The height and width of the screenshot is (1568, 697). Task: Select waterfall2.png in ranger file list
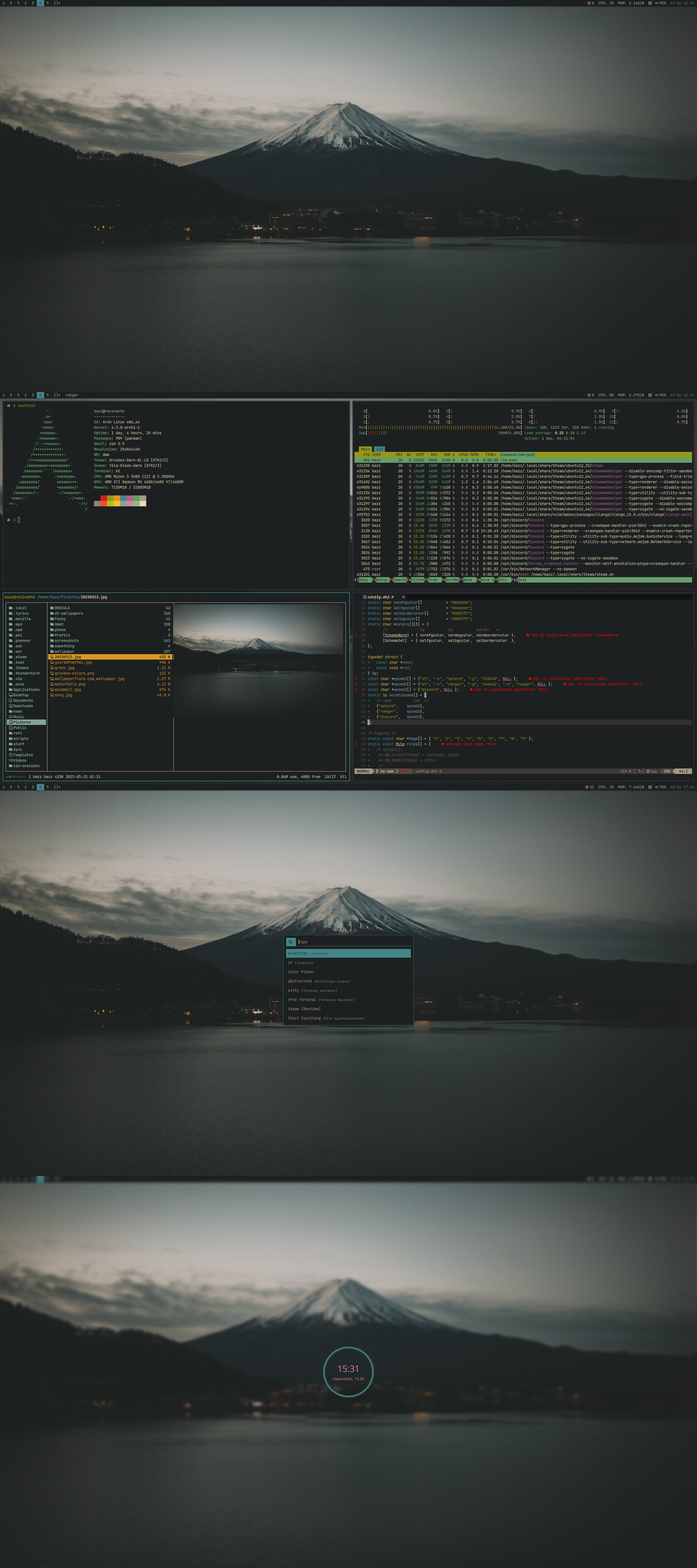click(111, 684)
